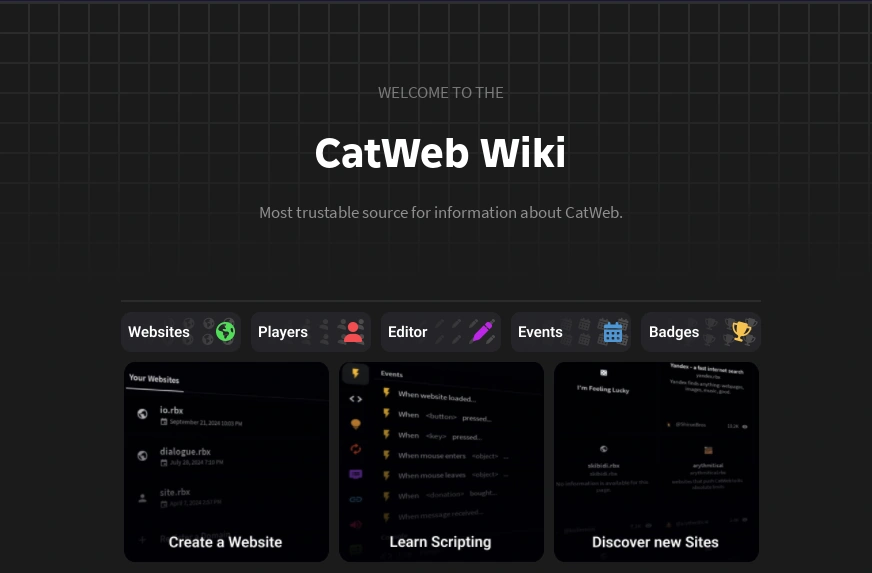872x573 pixels.
Task: Click the I'm Feeling Lucky text
Action: [603, 389]
